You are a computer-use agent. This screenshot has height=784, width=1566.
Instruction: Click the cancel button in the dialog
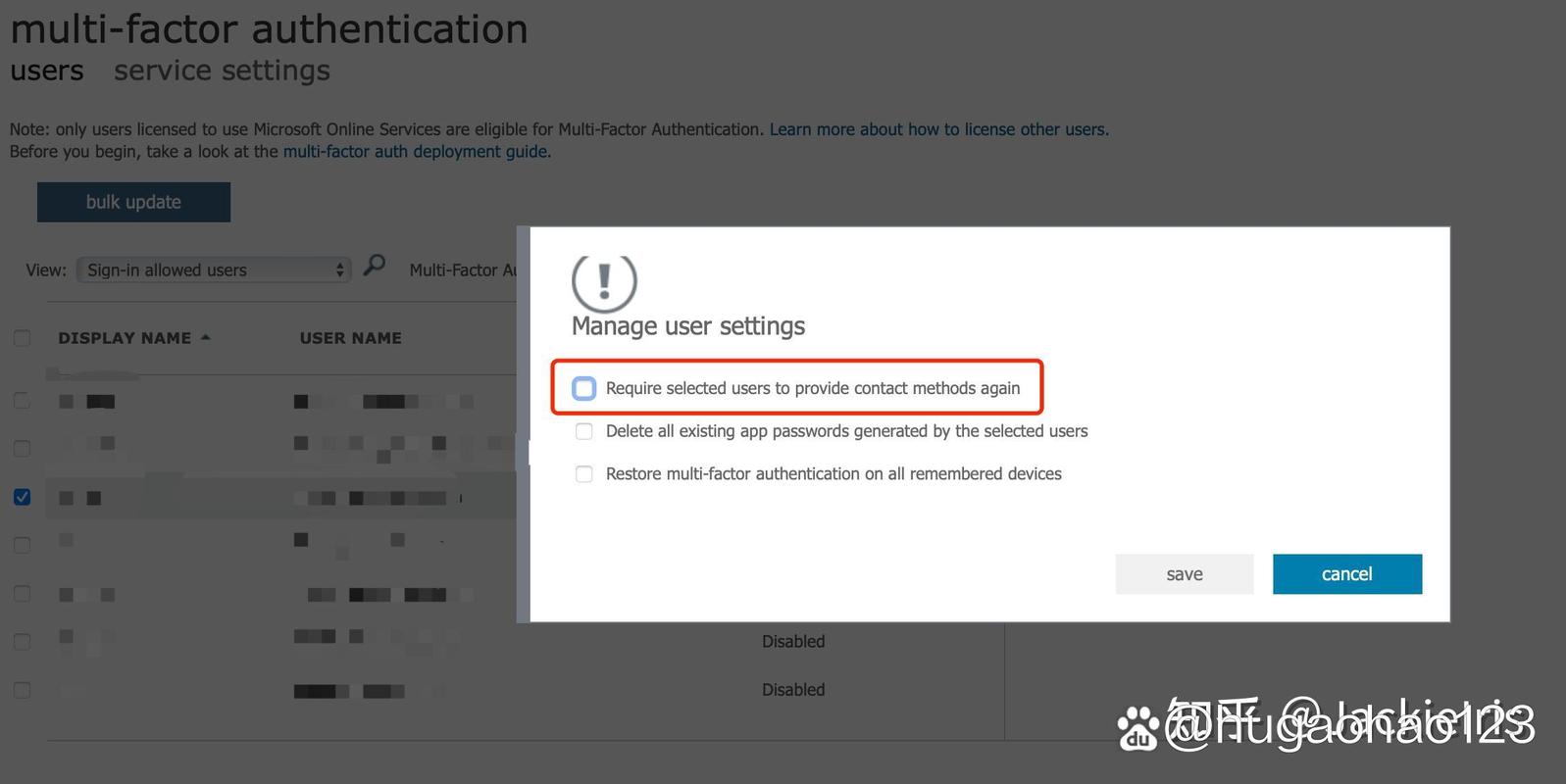point(1347,574)
